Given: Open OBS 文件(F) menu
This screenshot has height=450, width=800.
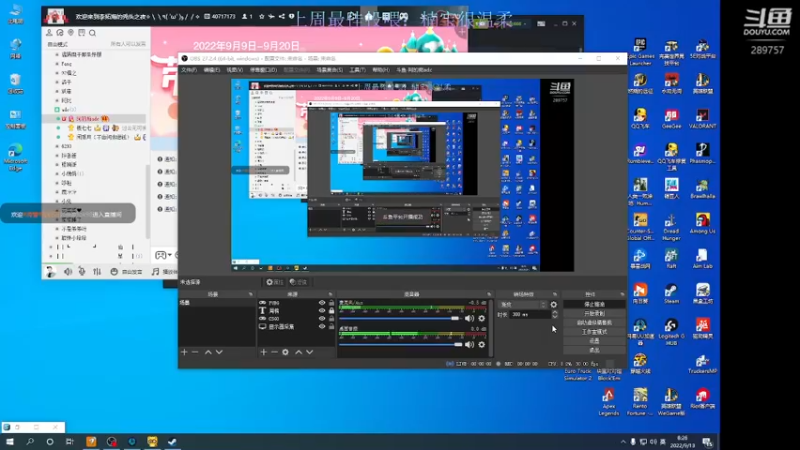Looking at the screenshot, I should pos(189,70).
